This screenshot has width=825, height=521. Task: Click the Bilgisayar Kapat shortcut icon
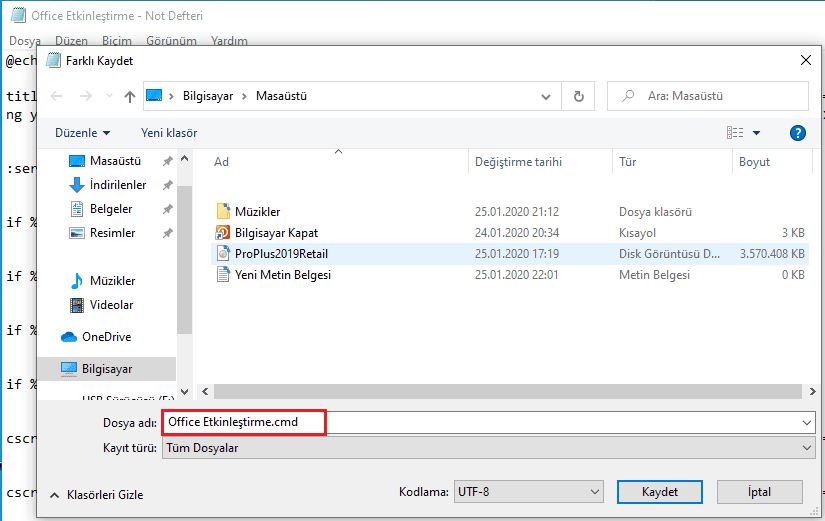(223, 233)
